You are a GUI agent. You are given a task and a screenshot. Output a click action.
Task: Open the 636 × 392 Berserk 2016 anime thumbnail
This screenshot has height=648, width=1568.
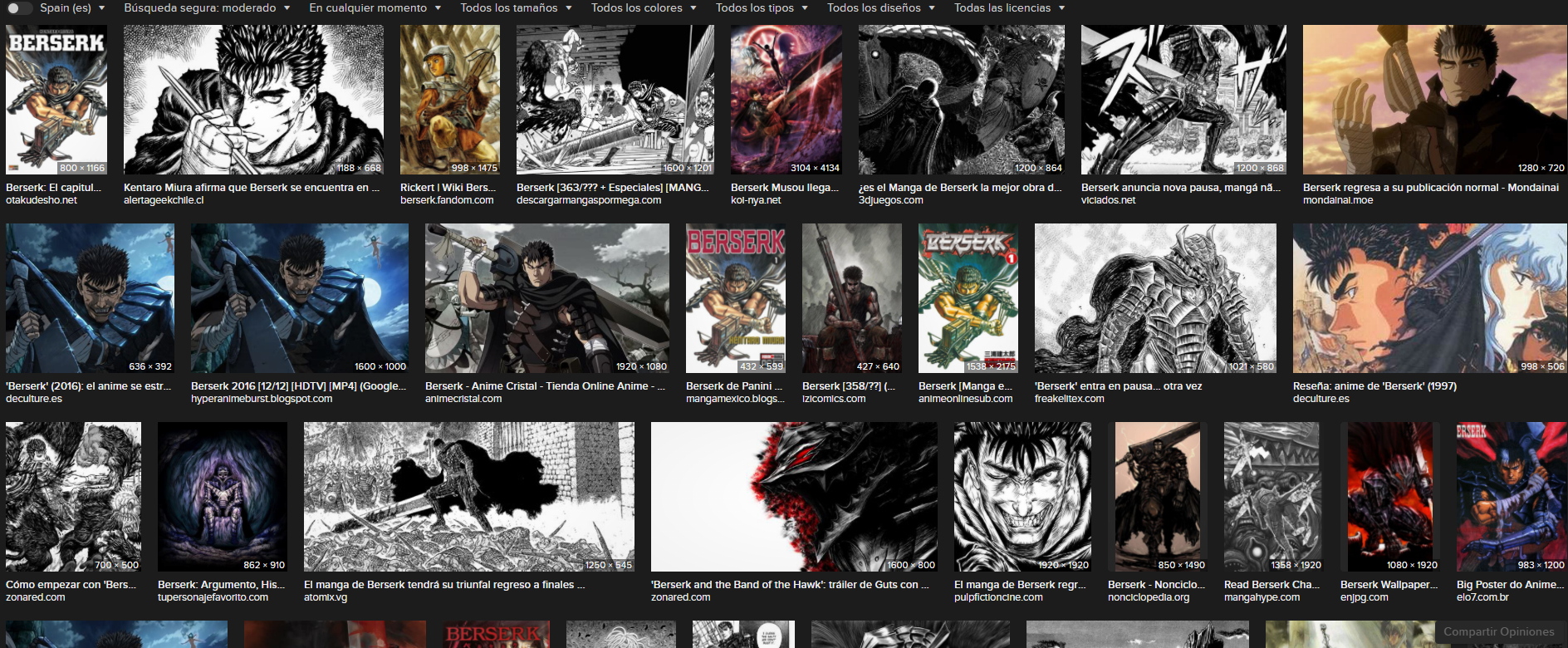90,298
